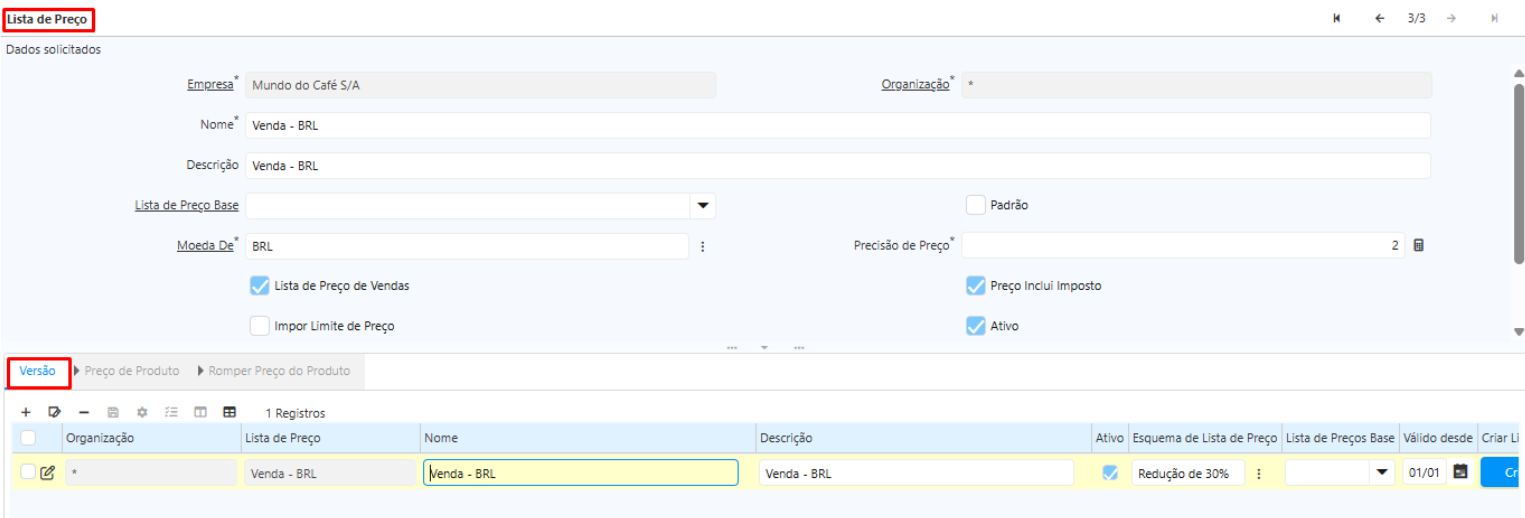This screenshot has width=1525, height=518.
Task: Click the edit record icon in the Versão toolbar
Action: tap(55, 413)
